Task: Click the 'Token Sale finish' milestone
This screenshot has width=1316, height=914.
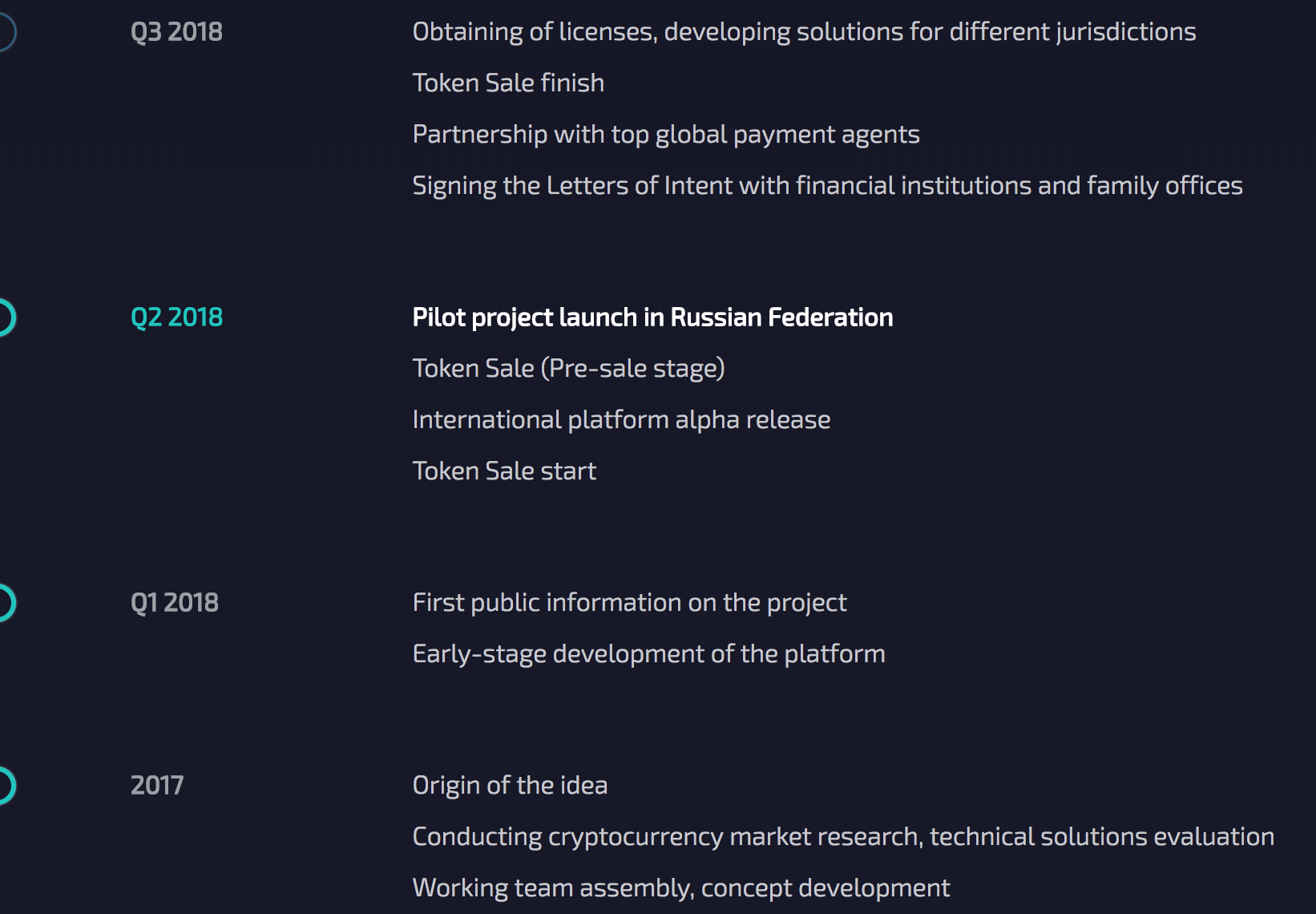Action: [x=508, y=83]
